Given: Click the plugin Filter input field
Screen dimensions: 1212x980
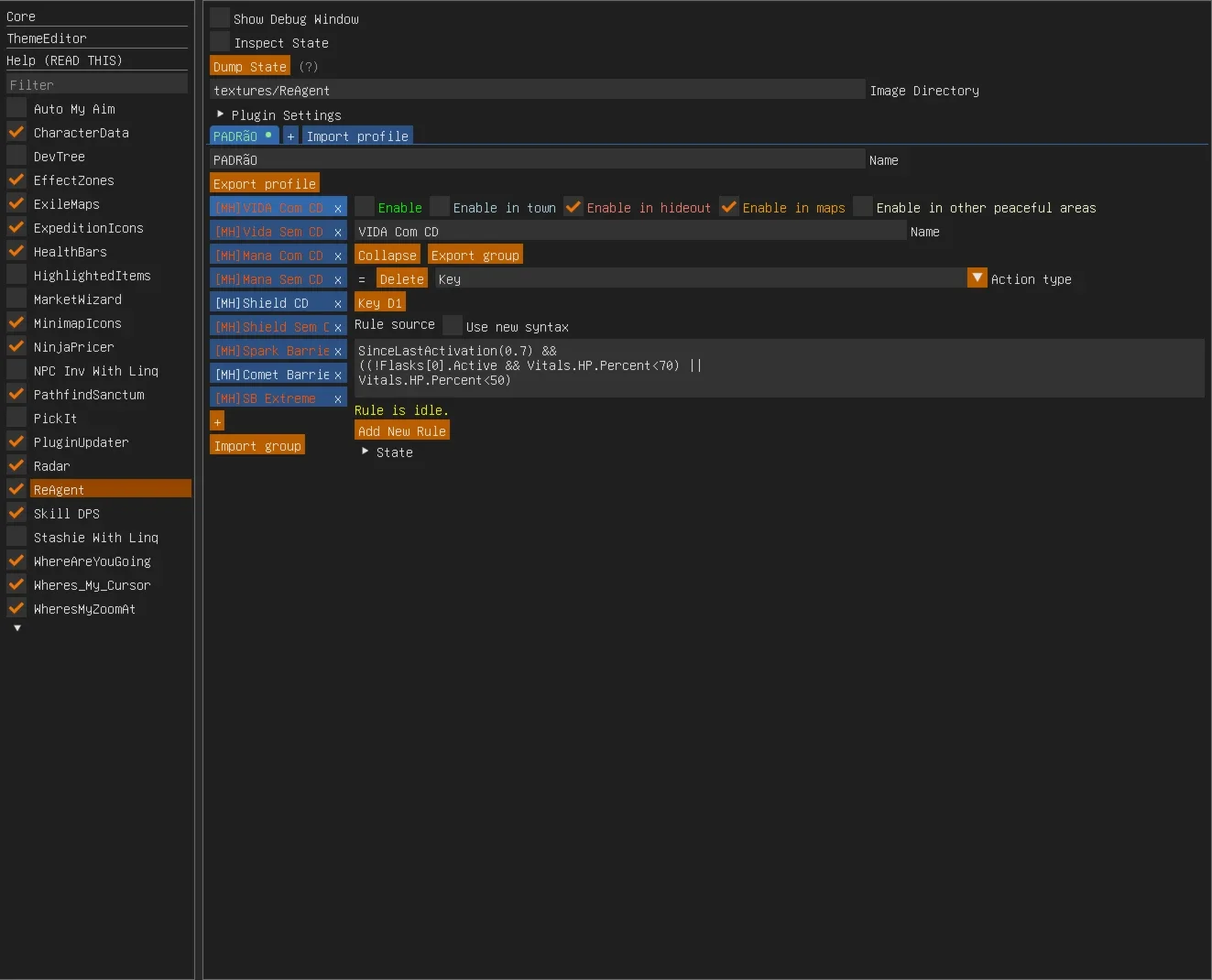Looking at the screenshot, I should [x=96, y=84].
